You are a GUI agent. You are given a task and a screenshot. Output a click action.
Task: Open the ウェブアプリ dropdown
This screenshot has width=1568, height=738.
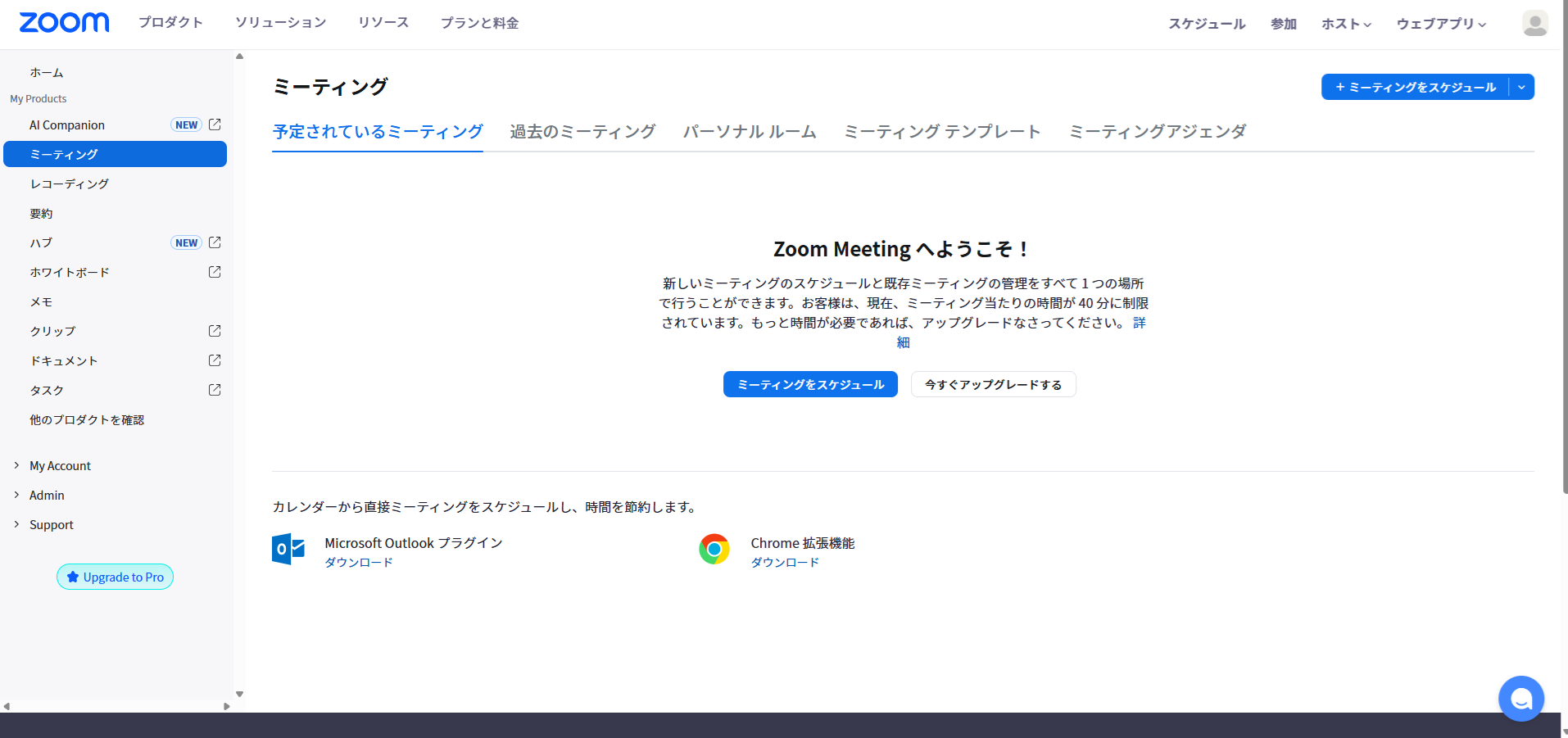pos(1439,25)
